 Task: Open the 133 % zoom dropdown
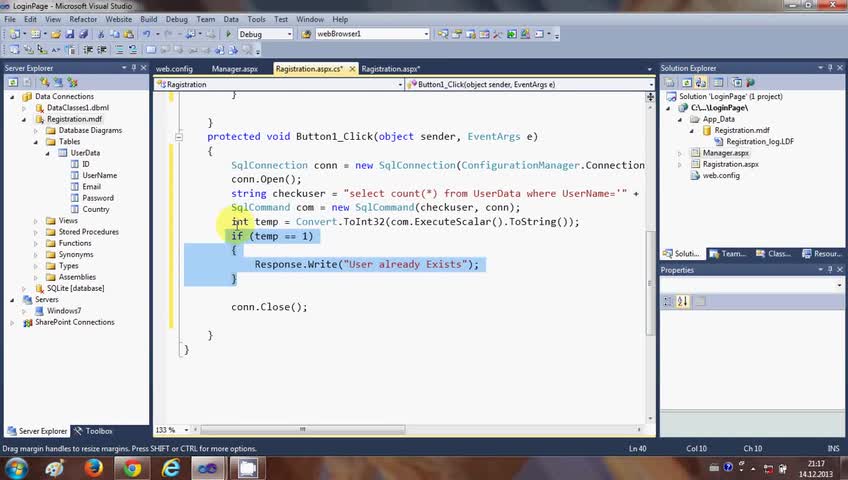186,430
